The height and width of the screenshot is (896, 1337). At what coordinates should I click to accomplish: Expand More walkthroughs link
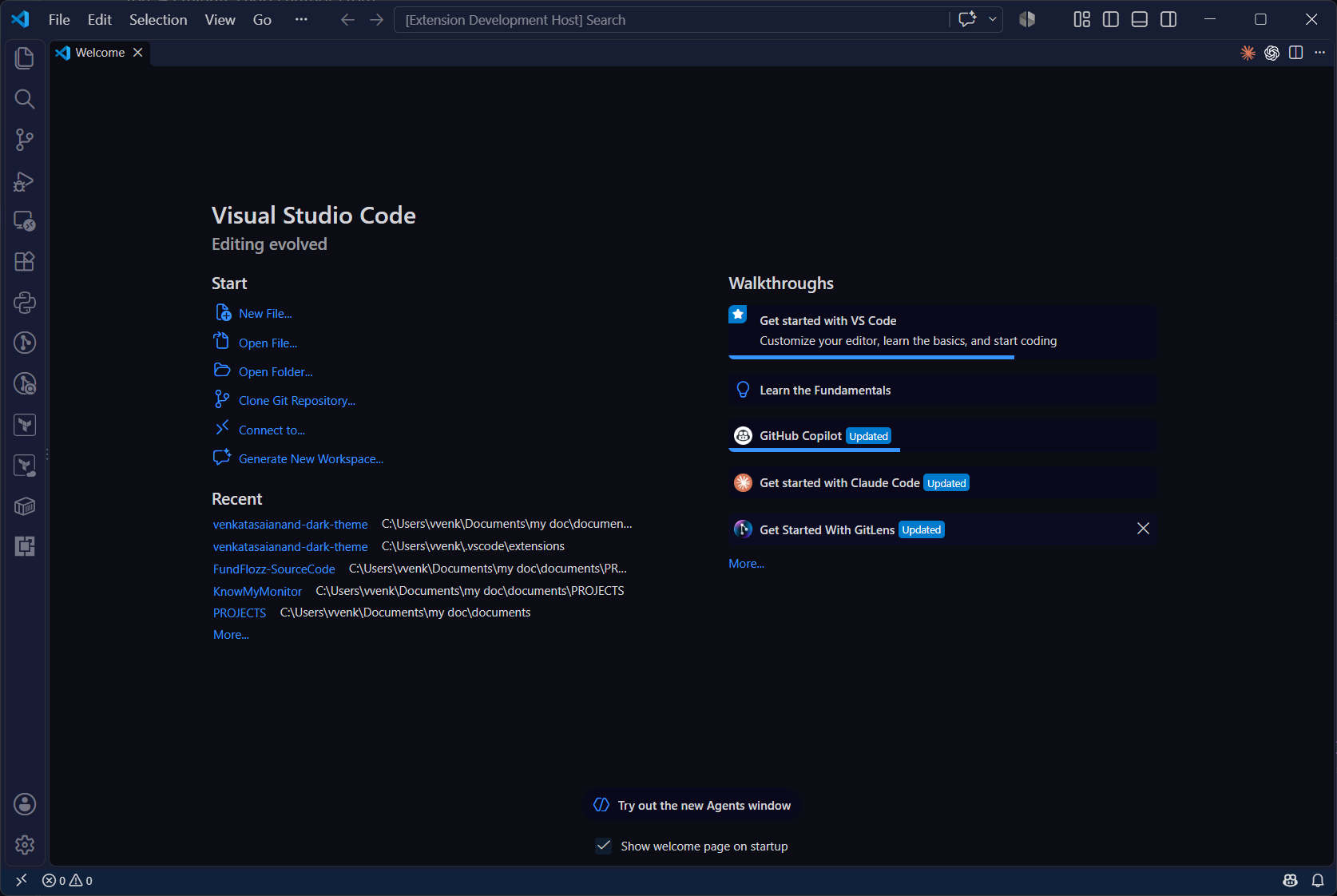(746, 564)
